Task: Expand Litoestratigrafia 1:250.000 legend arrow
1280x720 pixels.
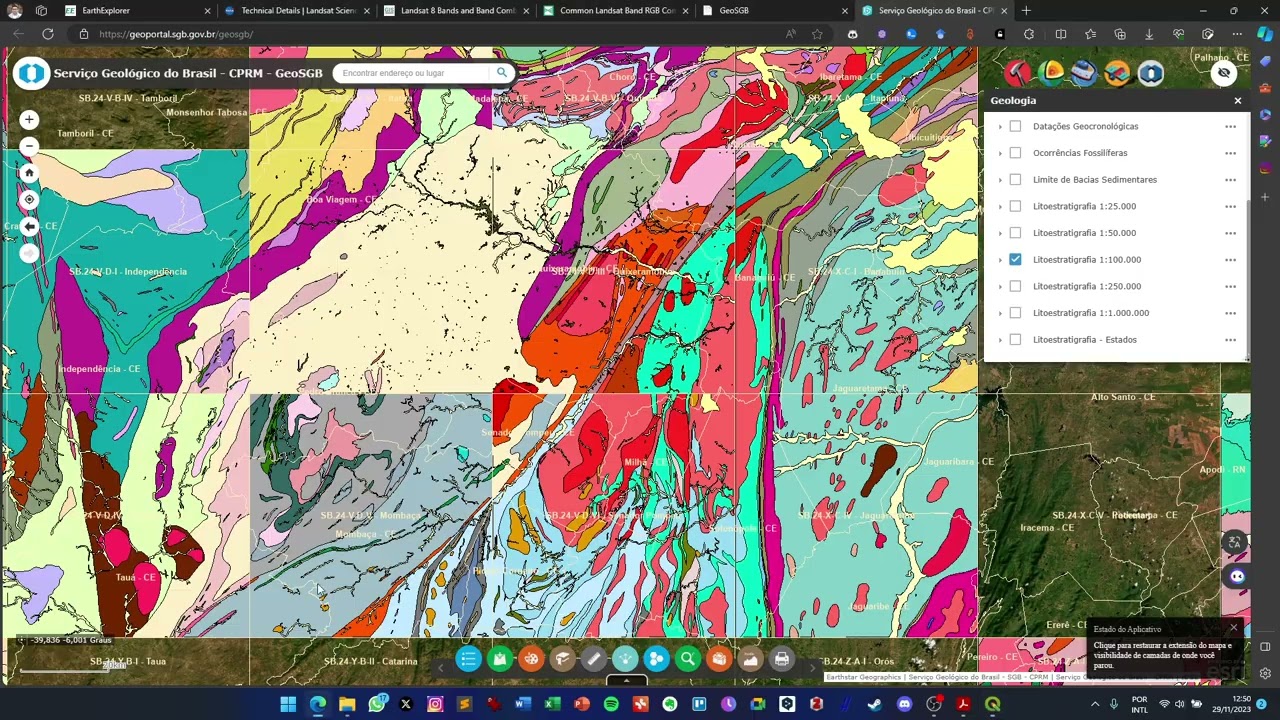Action: (1000, 287)
